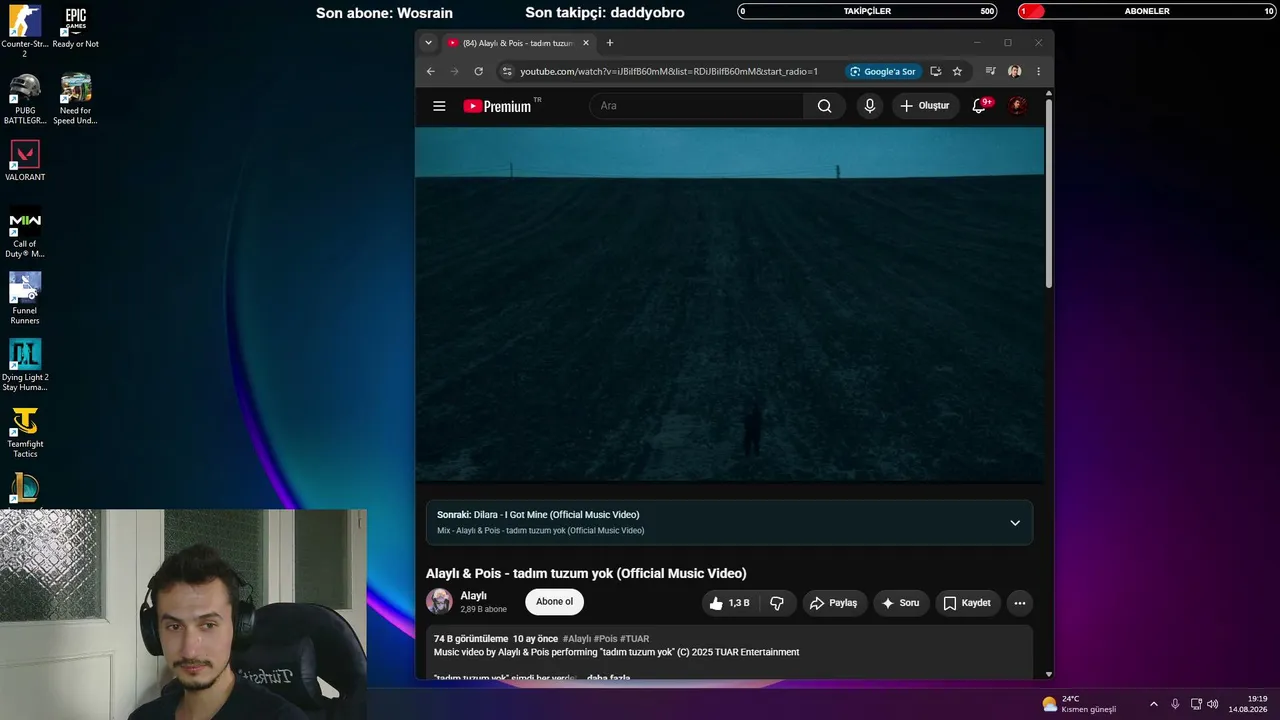Open the #Alaylı hashtag link
Screen dimensions: 1280x720
click(577, 638)
